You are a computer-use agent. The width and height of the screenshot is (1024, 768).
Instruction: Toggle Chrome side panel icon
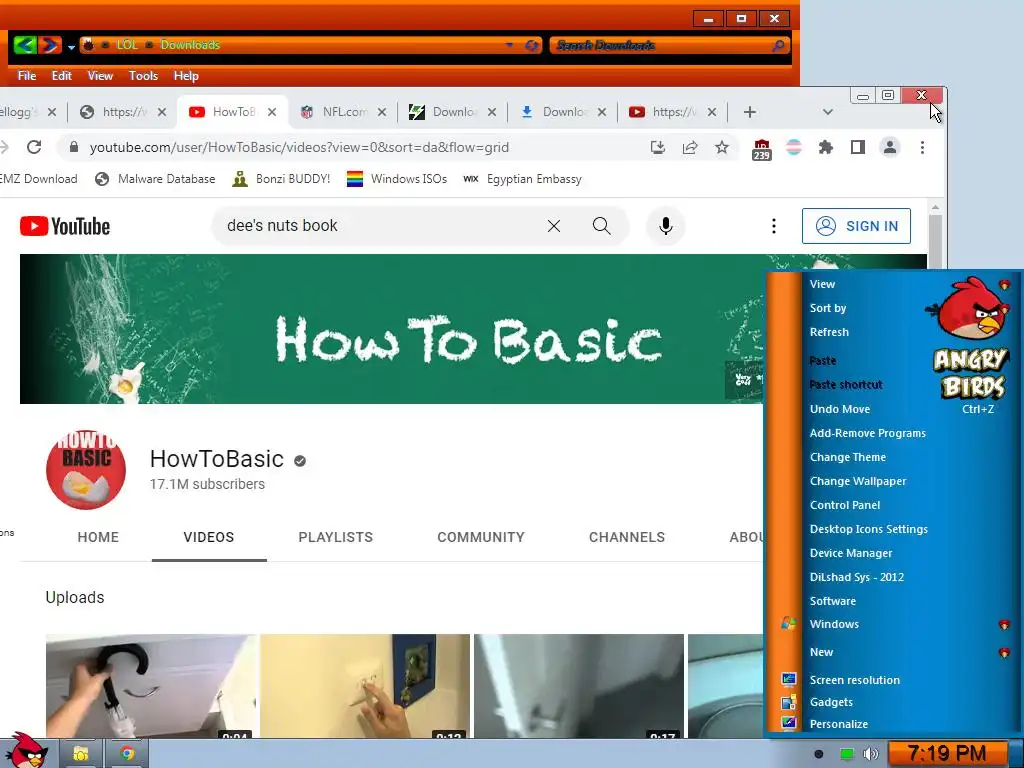click(857, 148)
